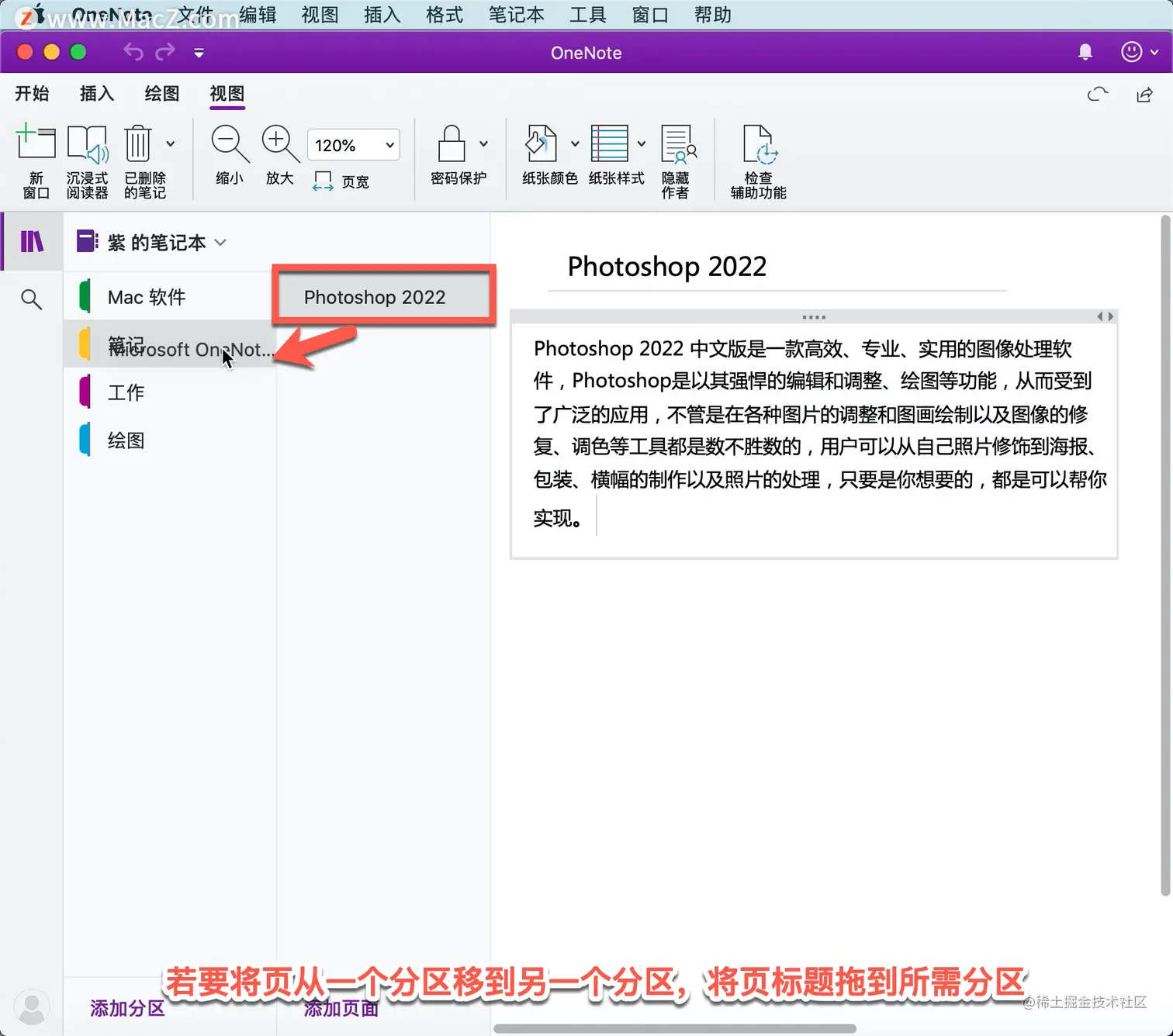This screenshot has width=1173, height=1036.
Task: Expand the password protection dropdown arrow
Action: tap(484, 143)
